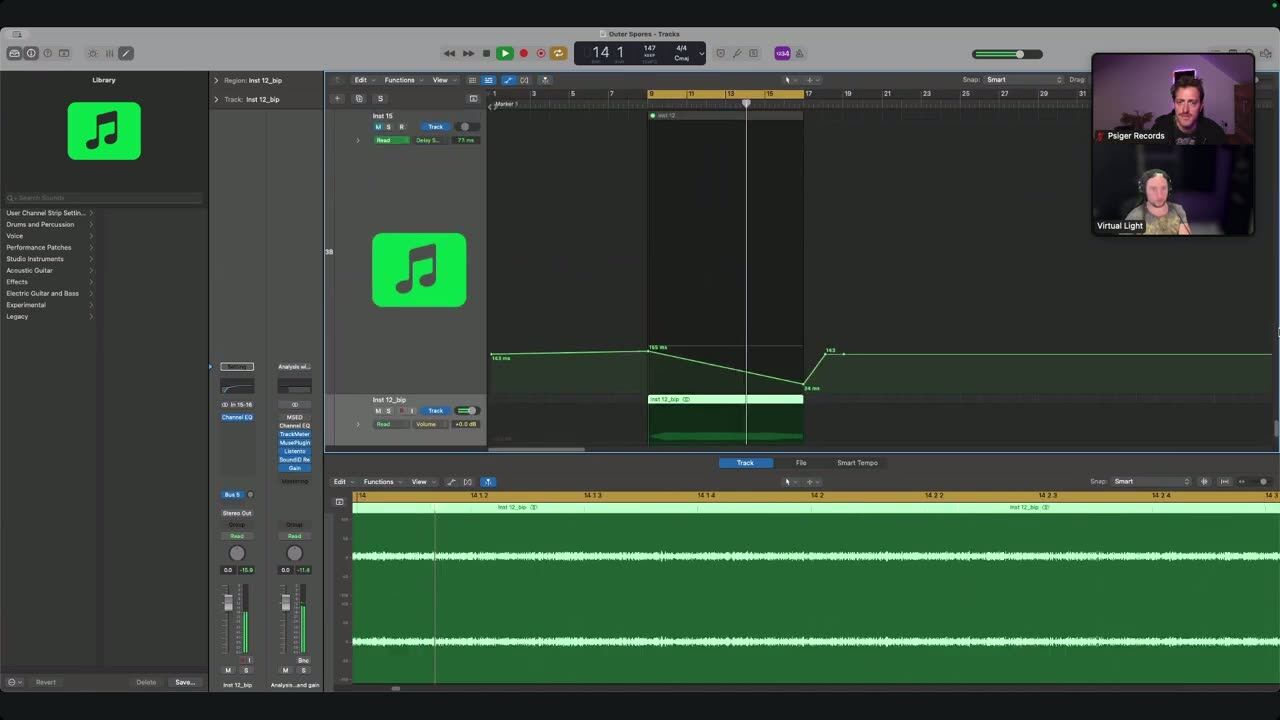Toggle the Flex button in Tracks area
The height and width of the screenshot is (720, 1280).
[x=525, y=80]
